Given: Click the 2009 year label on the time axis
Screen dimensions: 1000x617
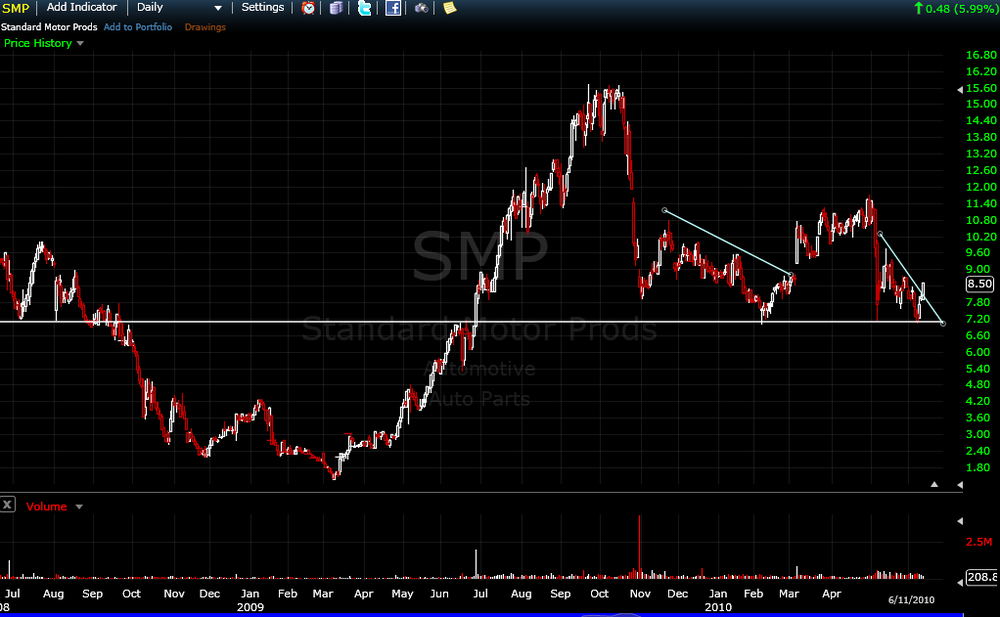Looking at the screenshot, I should click(x=250, y=607).
